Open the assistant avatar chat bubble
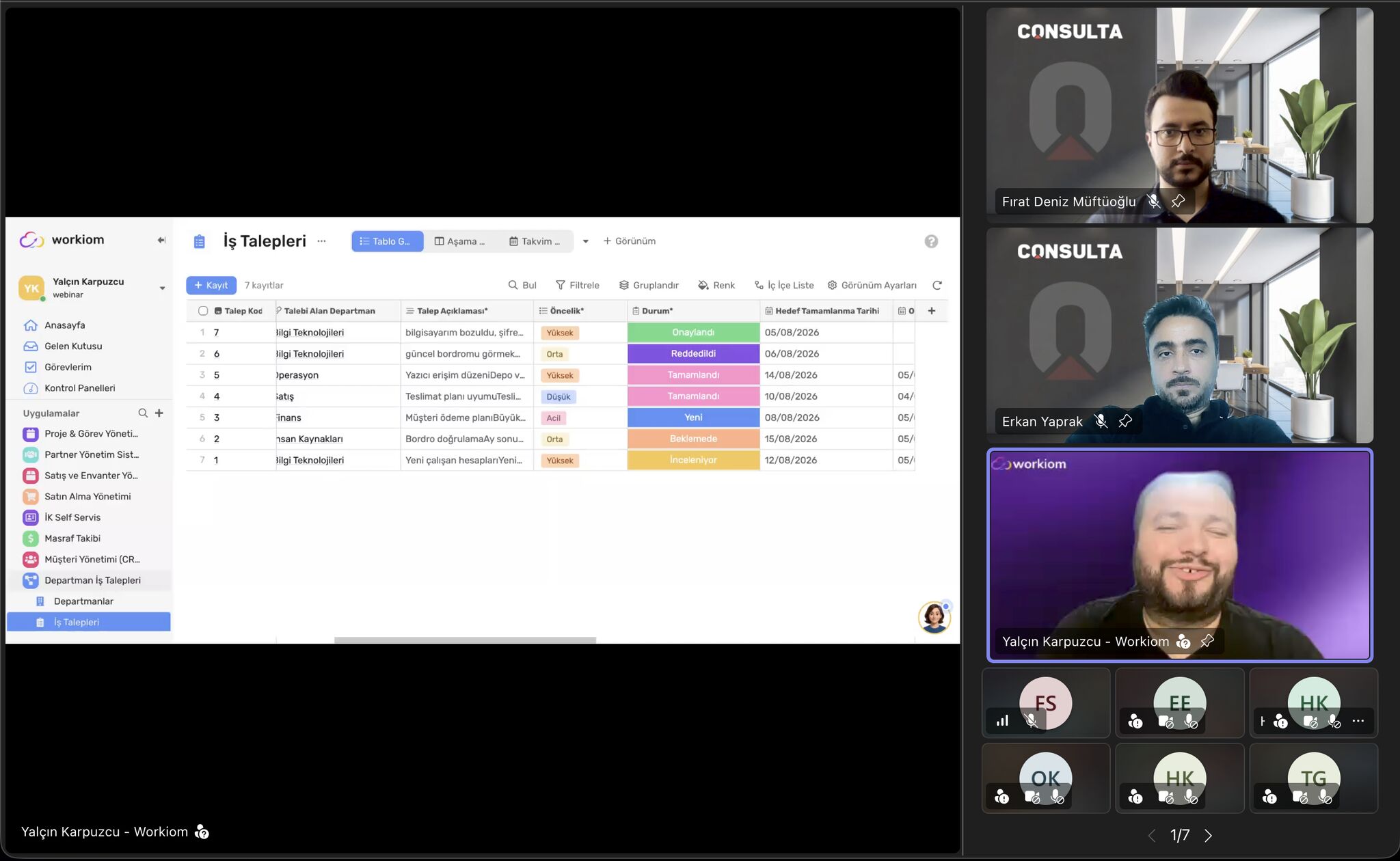This screenshot has width=1400, height=861. tap(934, 617)
